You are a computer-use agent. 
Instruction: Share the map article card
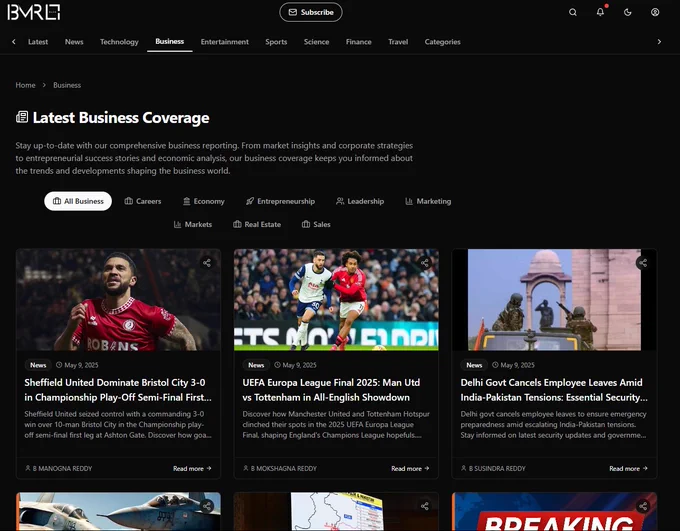(x=425, y=506)
